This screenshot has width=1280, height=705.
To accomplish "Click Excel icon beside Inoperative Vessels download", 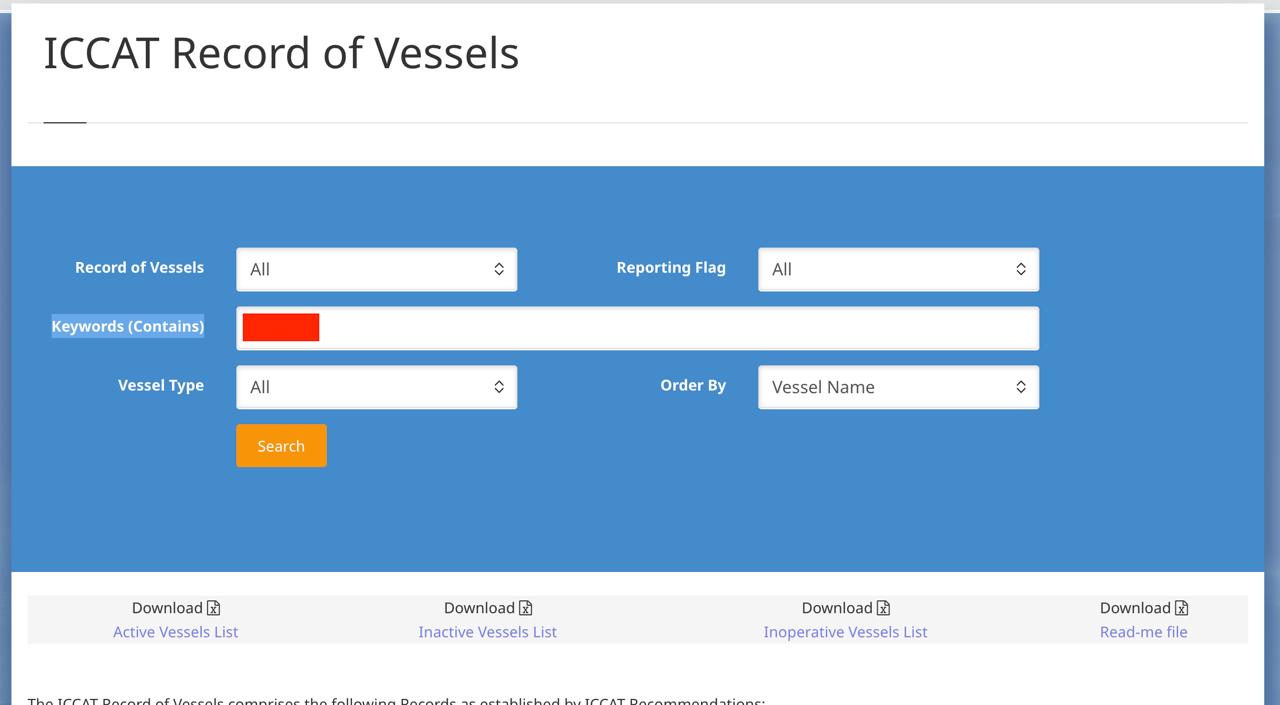I will click(x=883, y=608).
